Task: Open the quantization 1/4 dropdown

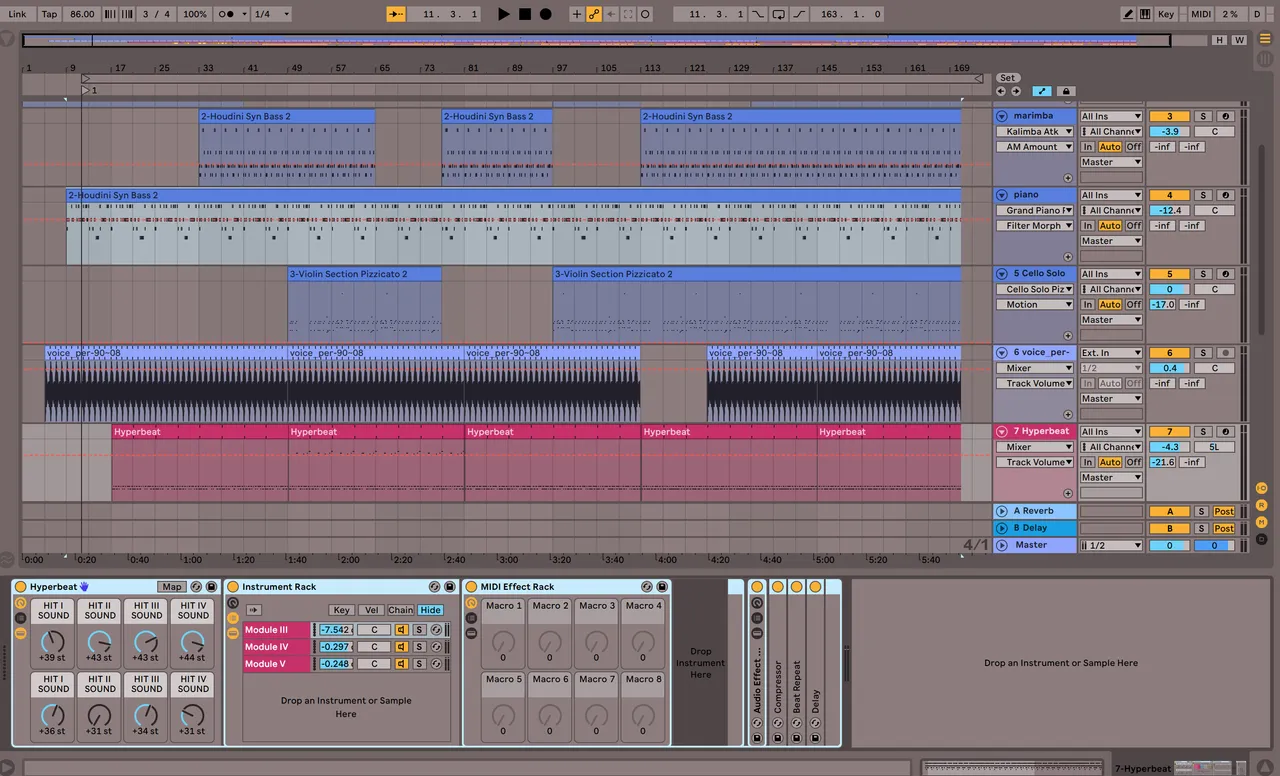Action: click(270, 14)
